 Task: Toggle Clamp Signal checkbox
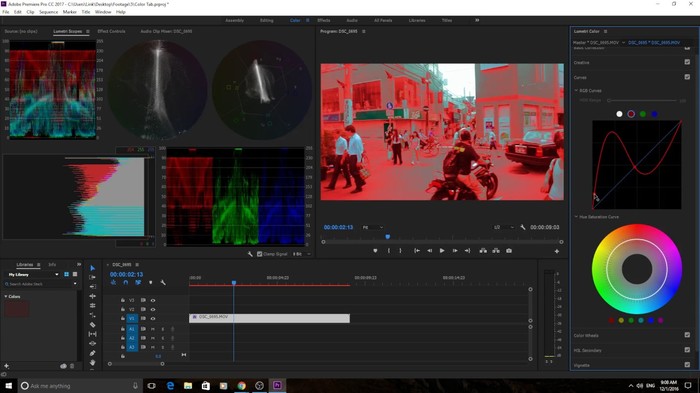point(259,254)
